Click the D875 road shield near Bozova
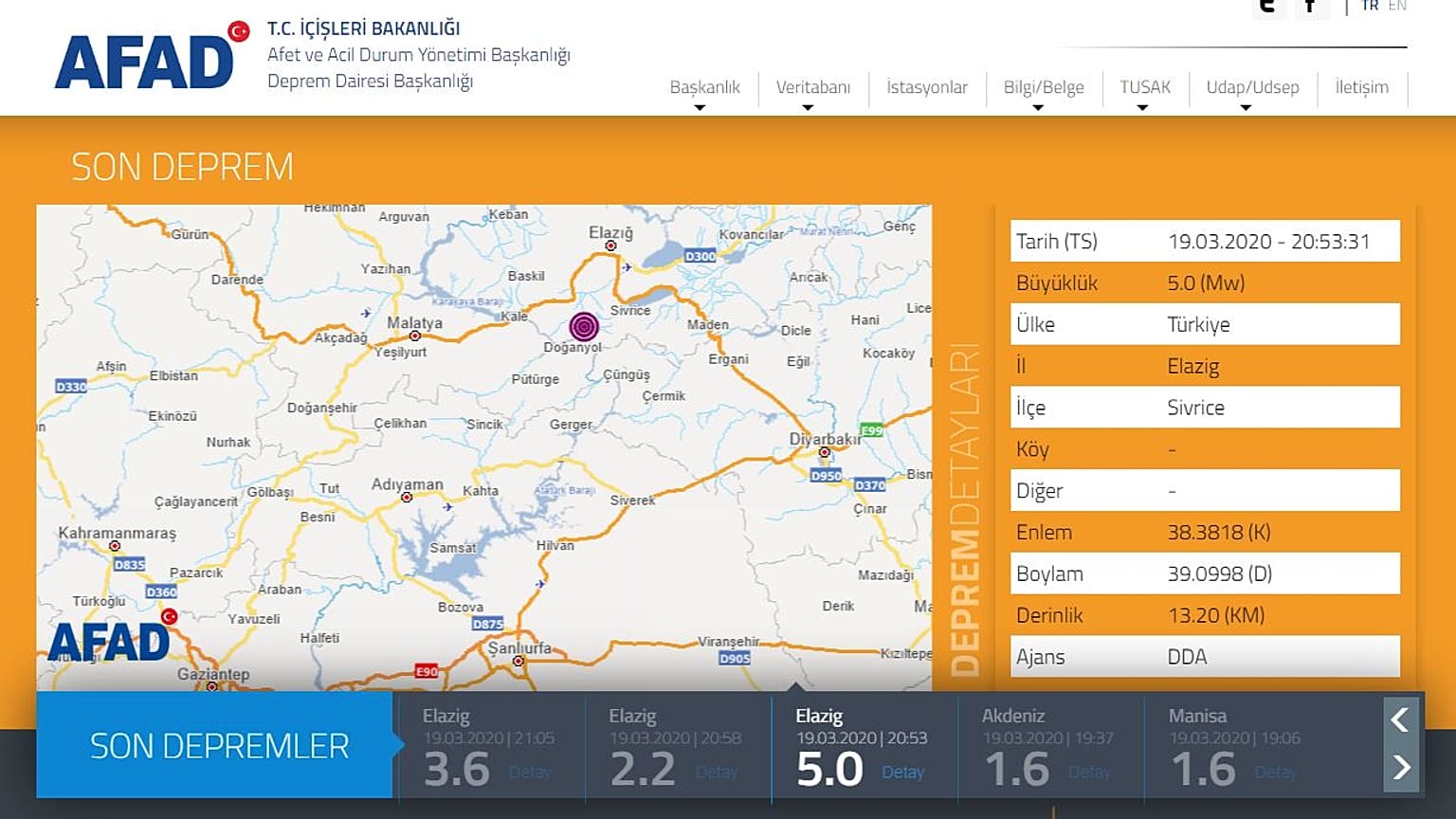Screen dimensions: 1456x819 coord(487,624)
